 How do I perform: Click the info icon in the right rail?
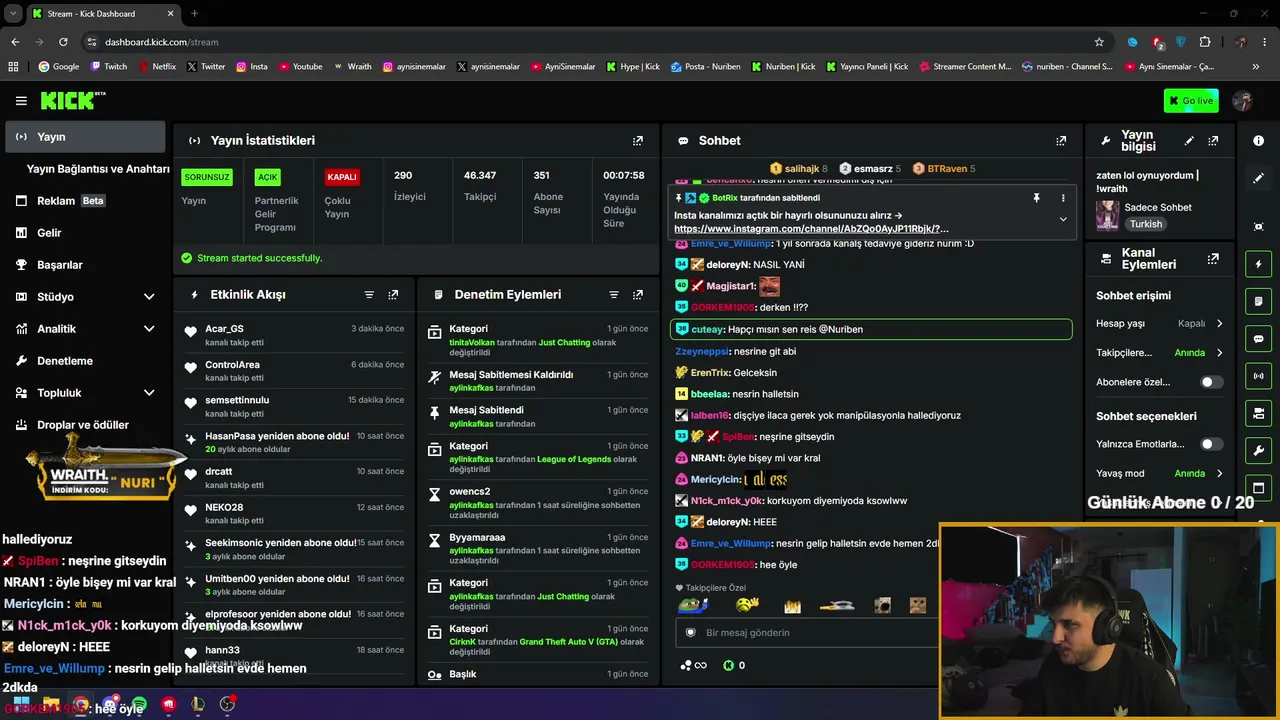[x=1259, y=141]
